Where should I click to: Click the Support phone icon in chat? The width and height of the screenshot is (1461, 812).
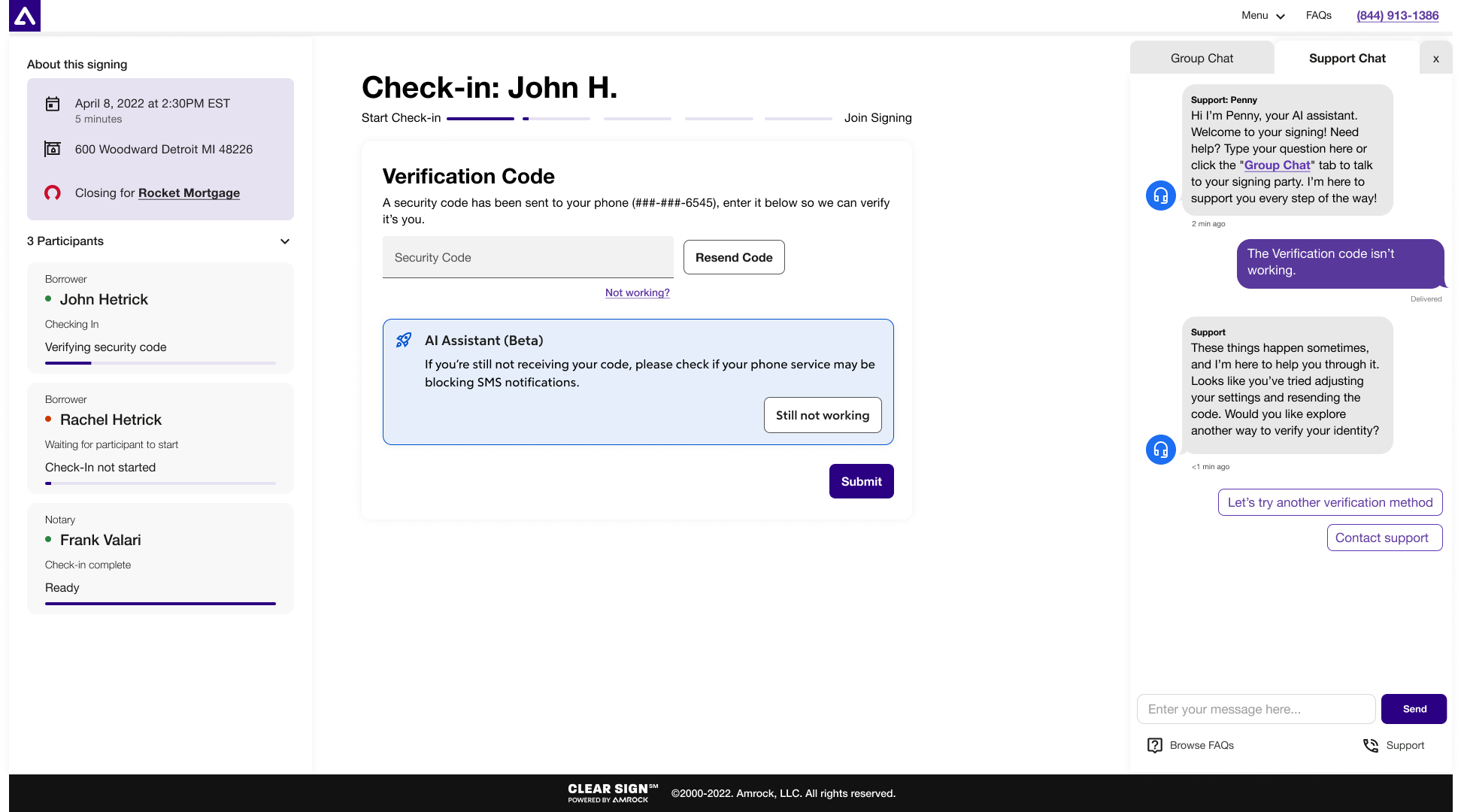[x=1371, y=745]
